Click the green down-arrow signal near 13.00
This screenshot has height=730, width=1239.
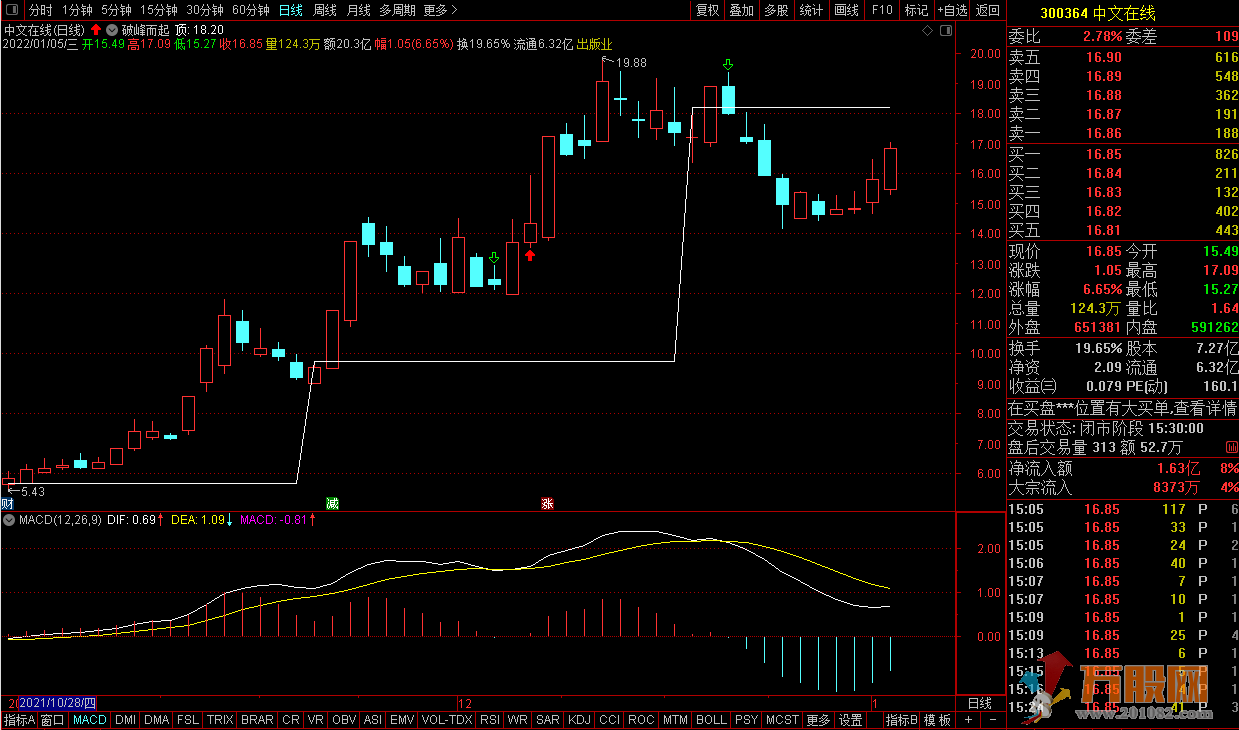(494, 258)
